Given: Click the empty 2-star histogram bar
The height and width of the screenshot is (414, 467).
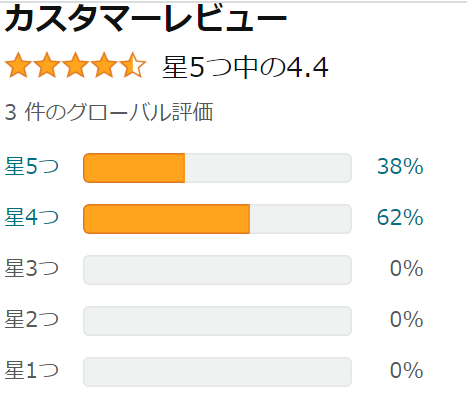Looking at the screenshot, I should [217, 321].
